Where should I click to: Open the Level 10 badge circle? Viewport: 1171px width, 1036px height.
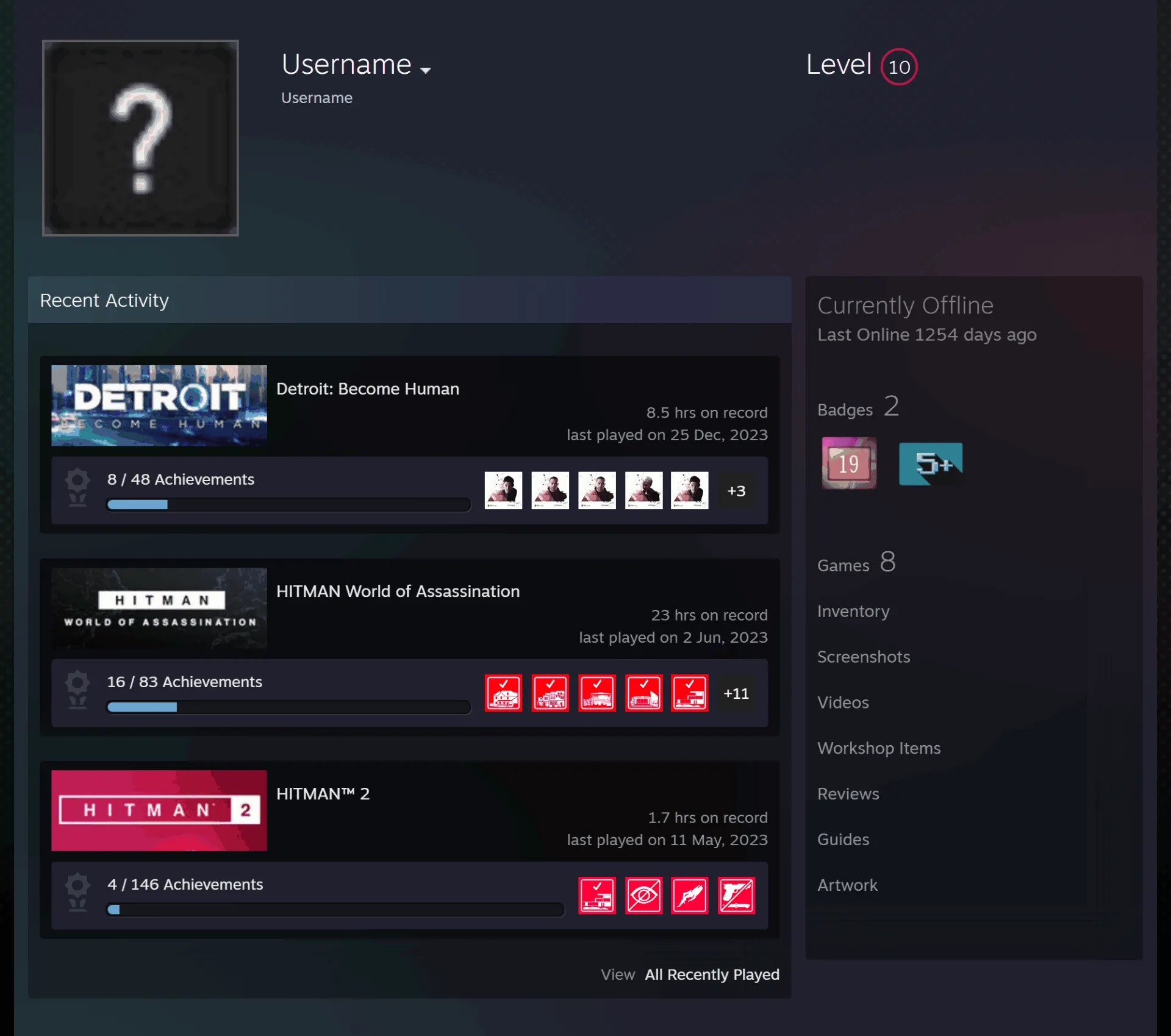click(x=898, y=66)
